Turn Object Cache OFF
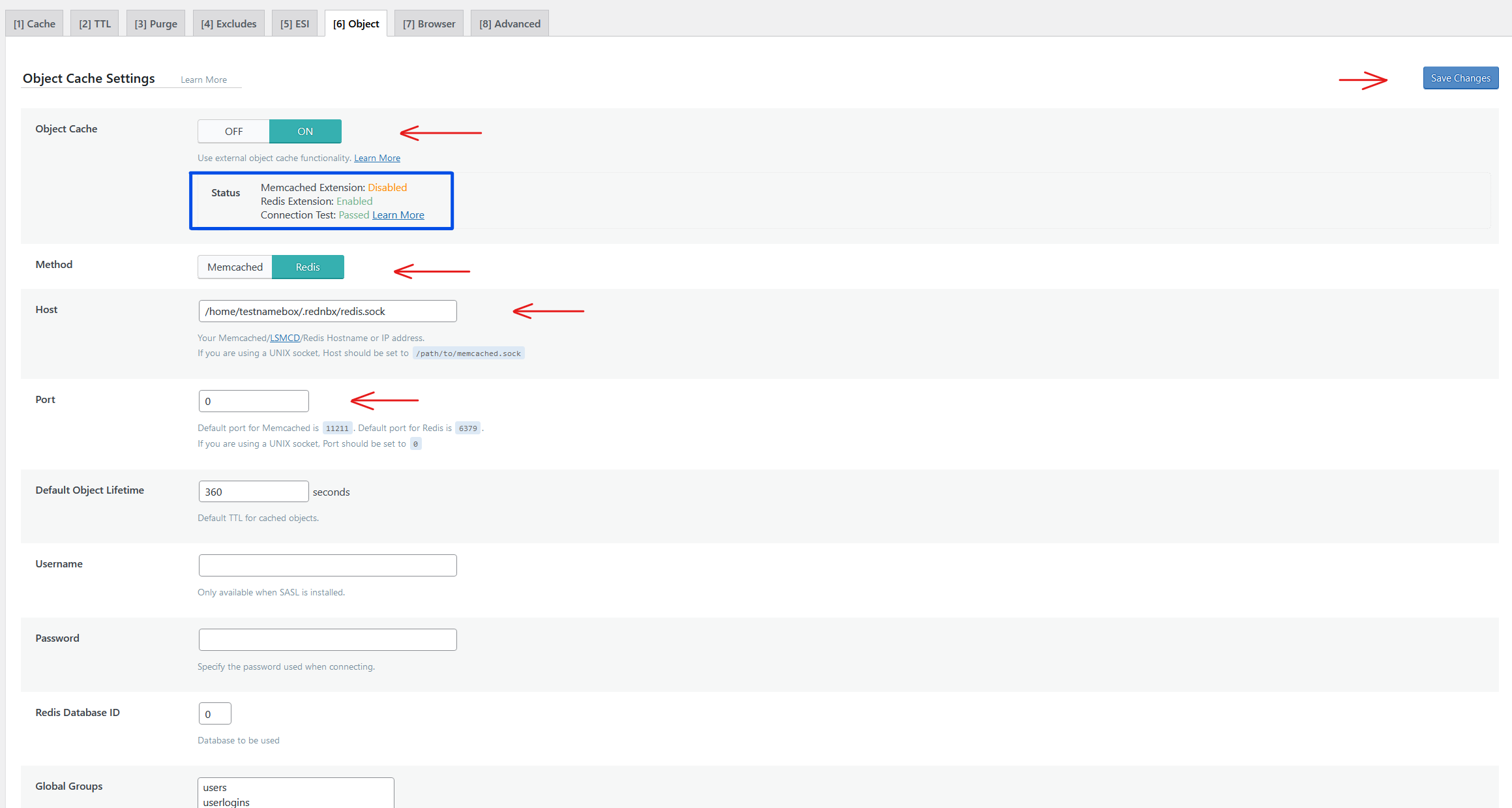The width and height of the screenshot is (1512, 808). (233, 131)
